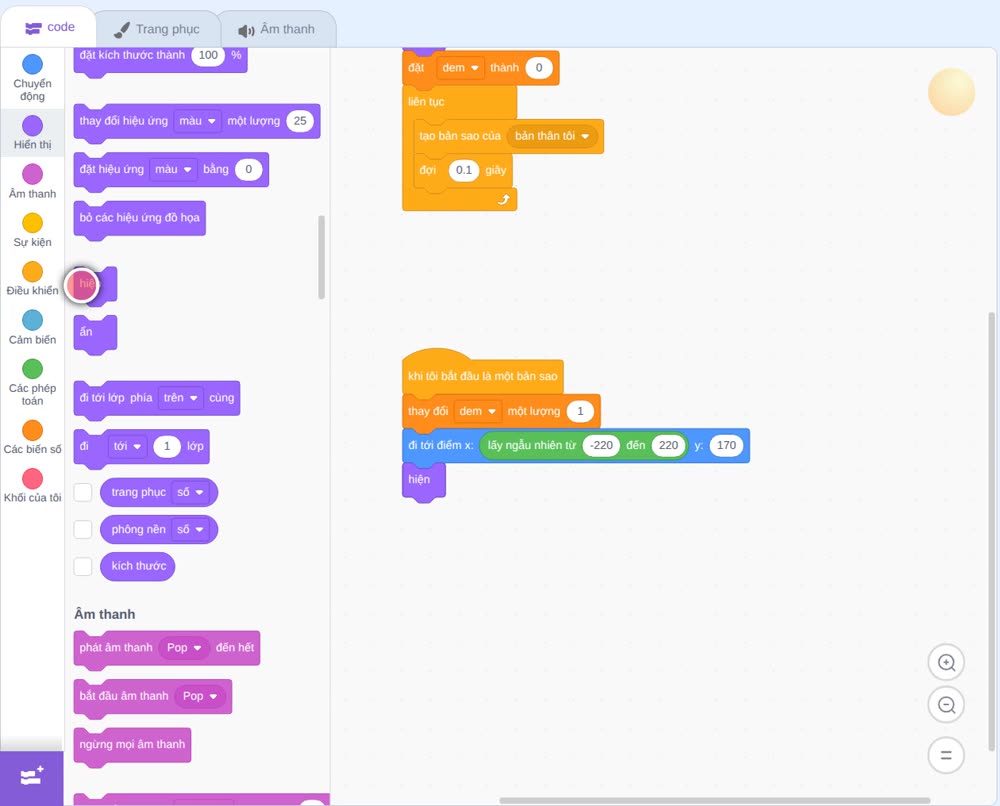Click the 25 value field in palette
This screenshot has width=1000, height=806.
pos(300,121)
